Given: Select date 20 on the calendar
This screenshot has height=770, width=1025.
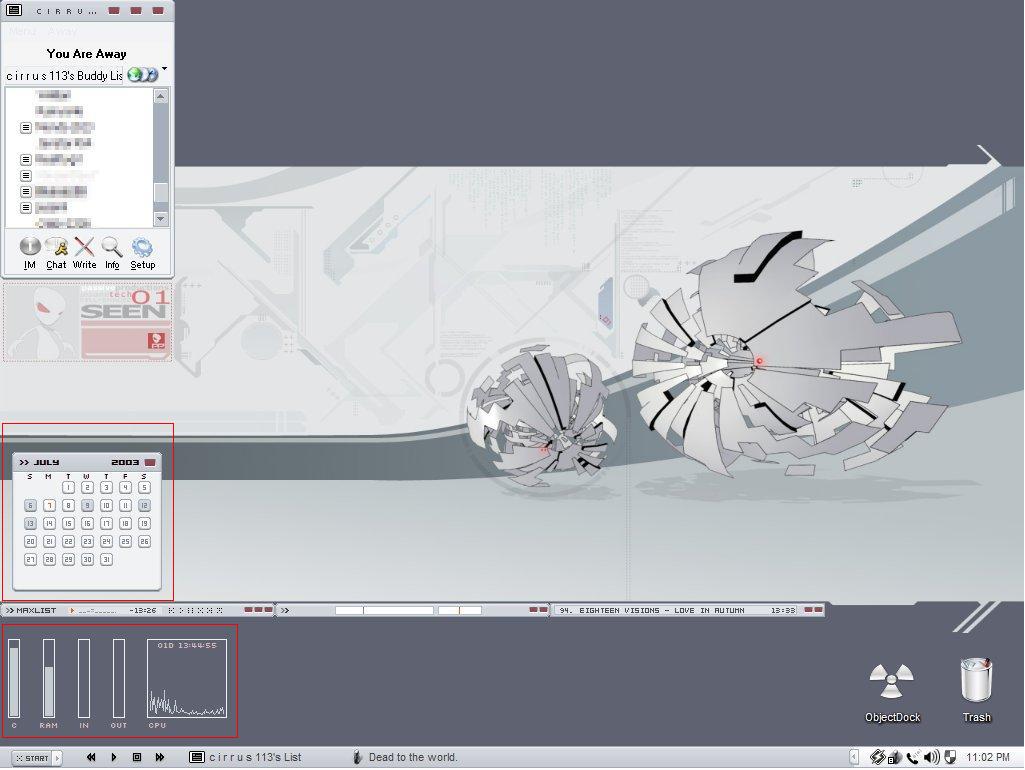Looking at the screenshot, I should coord(30,541).
